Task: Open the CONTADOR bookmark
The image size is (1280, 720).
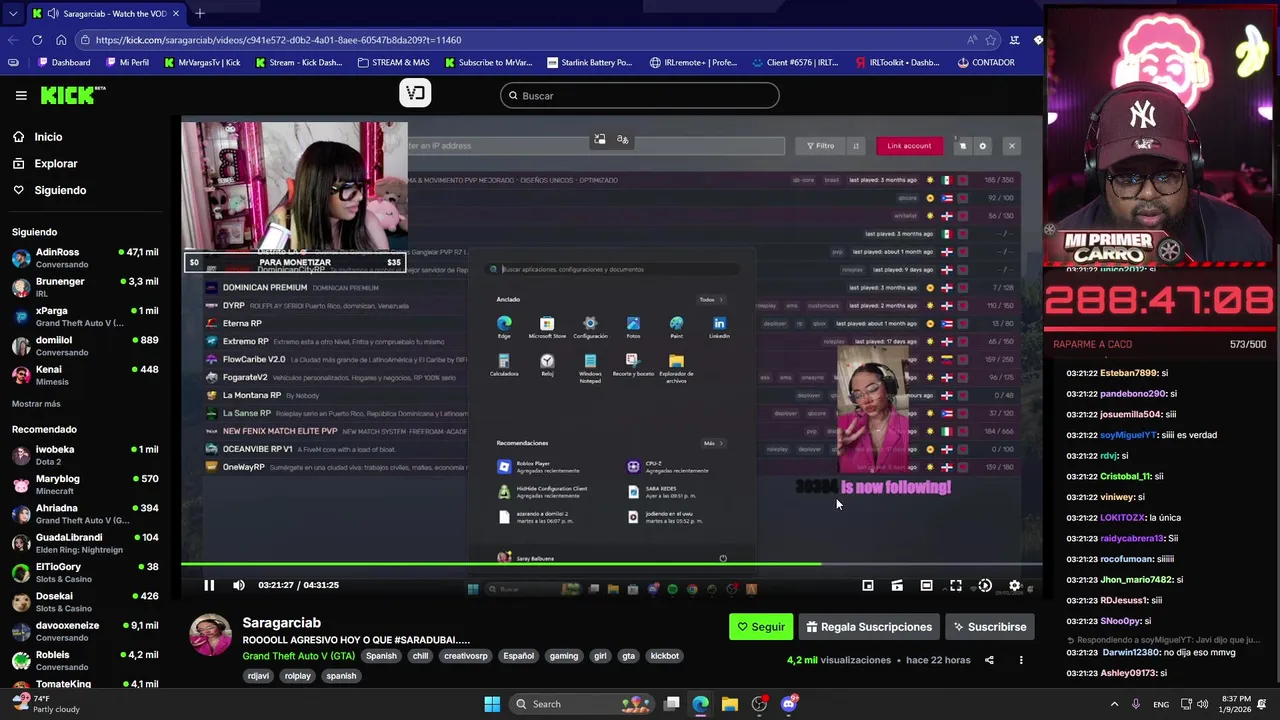Action: (x=986, y=62)
